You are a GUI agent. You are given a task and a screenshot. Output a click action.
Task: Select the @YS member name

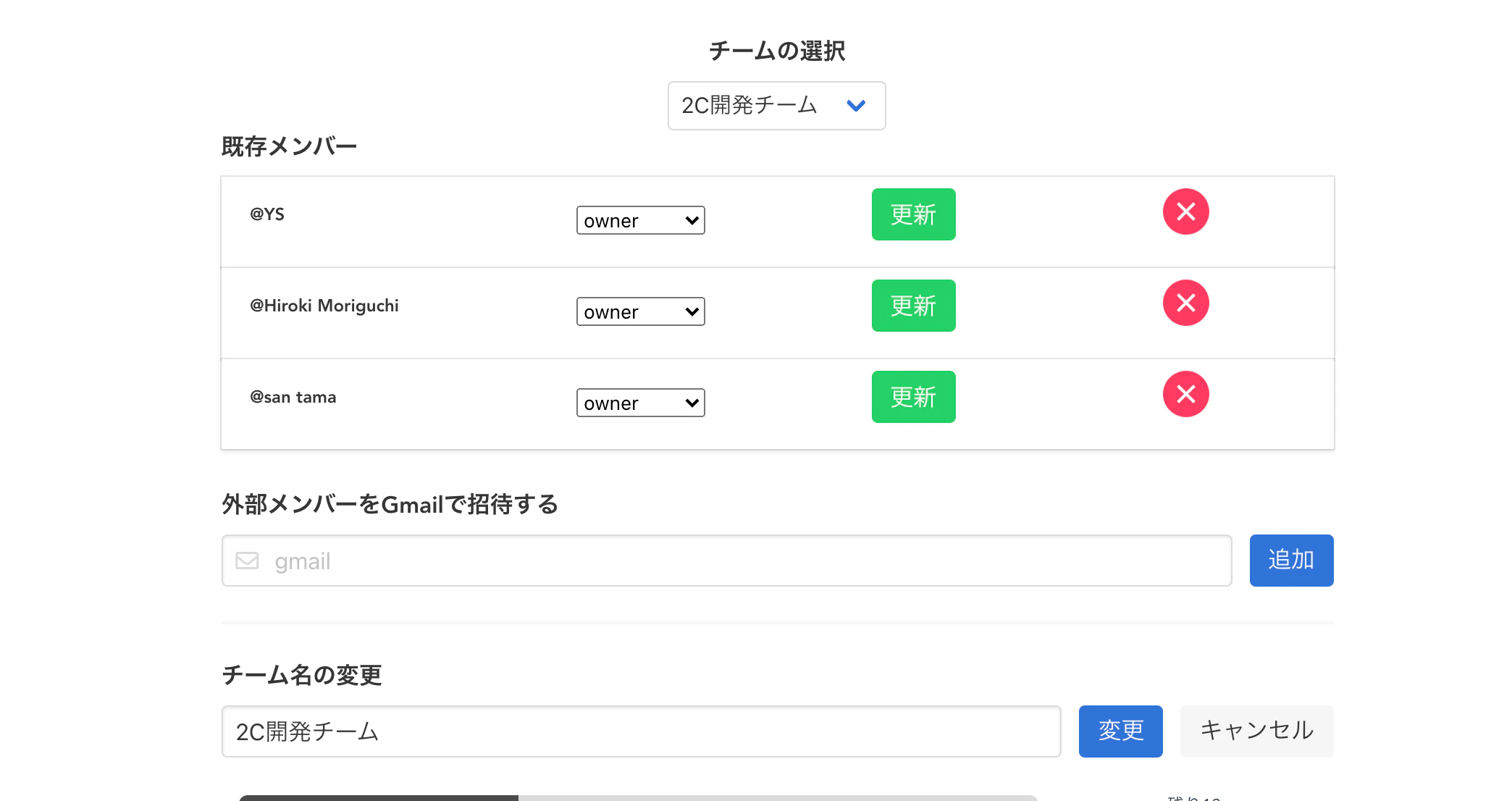coord(267,214)
